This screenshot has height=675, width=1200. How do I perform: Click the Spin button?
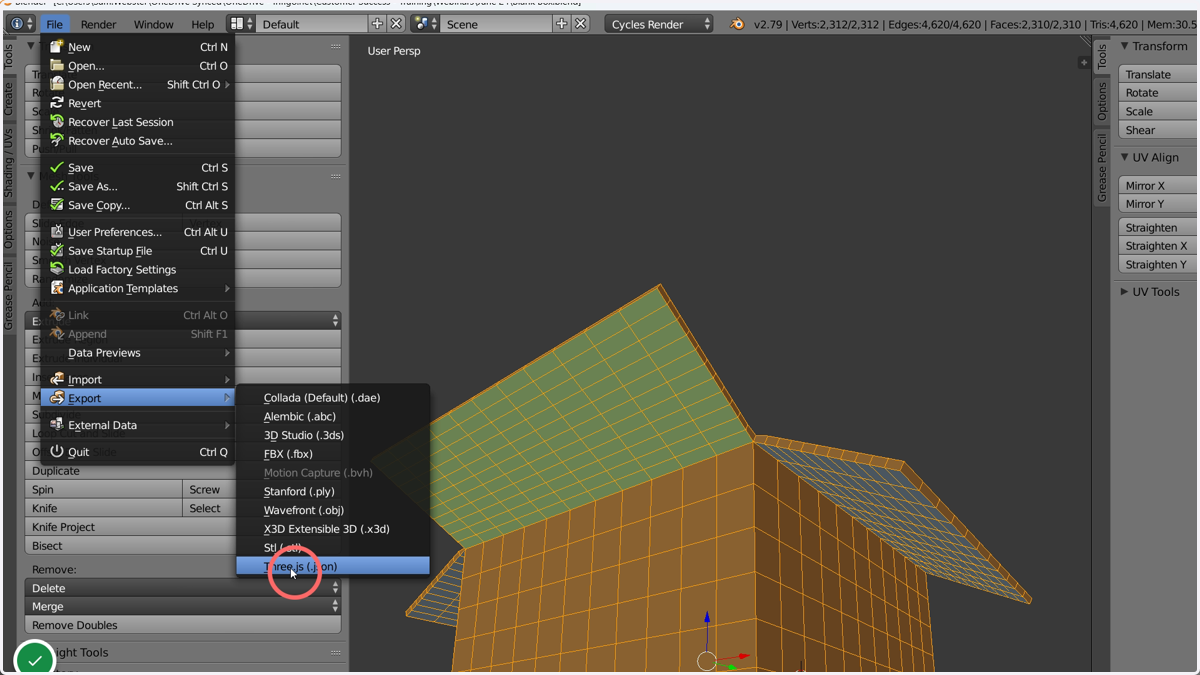104,490
